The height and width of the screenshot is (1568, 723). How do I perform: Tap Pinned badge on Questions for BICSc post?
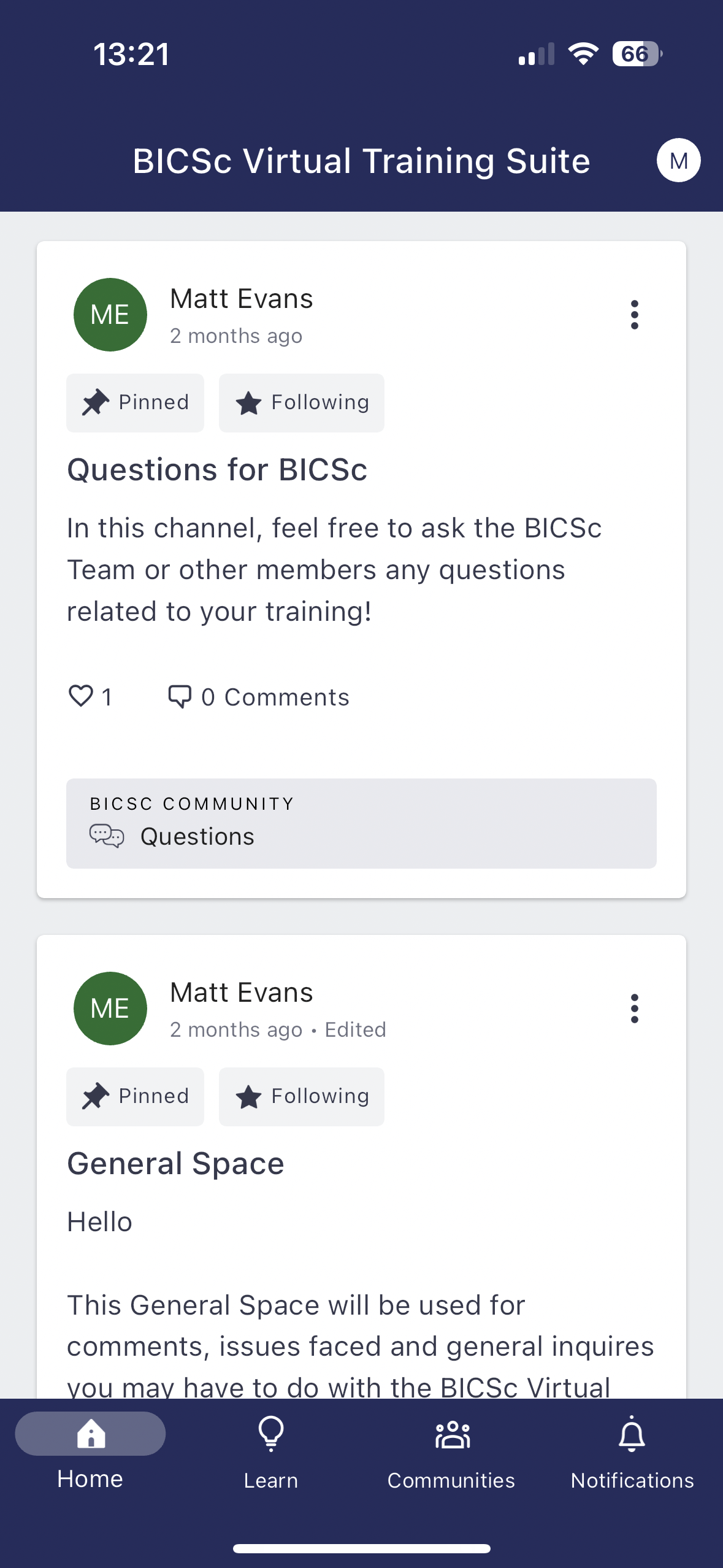(135, 403)
